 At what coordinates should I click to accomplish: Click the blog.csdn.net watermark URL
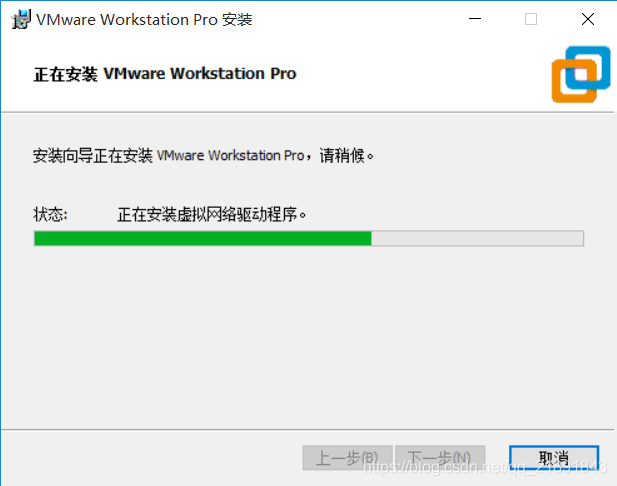point(486,468)
